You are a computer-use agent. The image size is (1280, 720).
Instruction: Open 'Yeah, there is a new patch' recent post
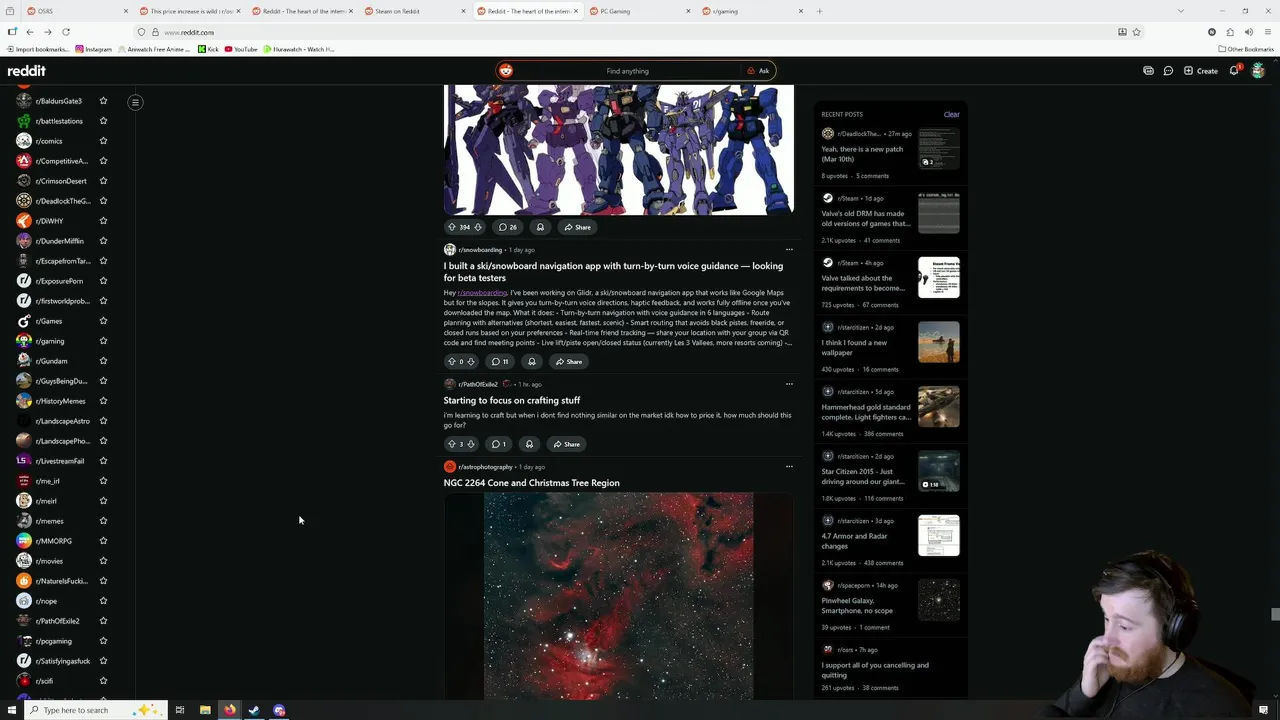point(862,154)
